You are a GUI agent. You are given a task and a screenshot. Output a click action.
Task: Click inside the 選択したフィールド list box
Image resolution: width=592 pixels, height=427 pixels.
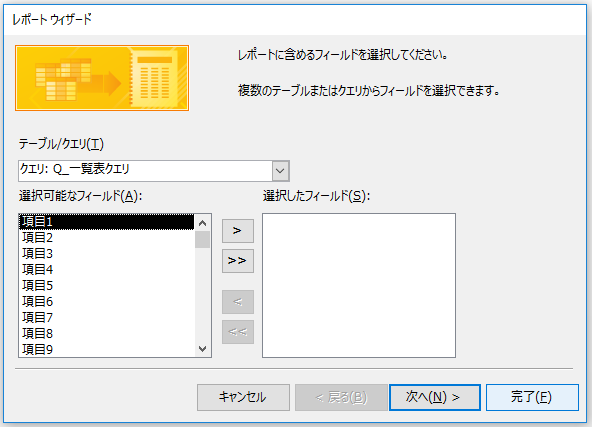click(359, 285)
